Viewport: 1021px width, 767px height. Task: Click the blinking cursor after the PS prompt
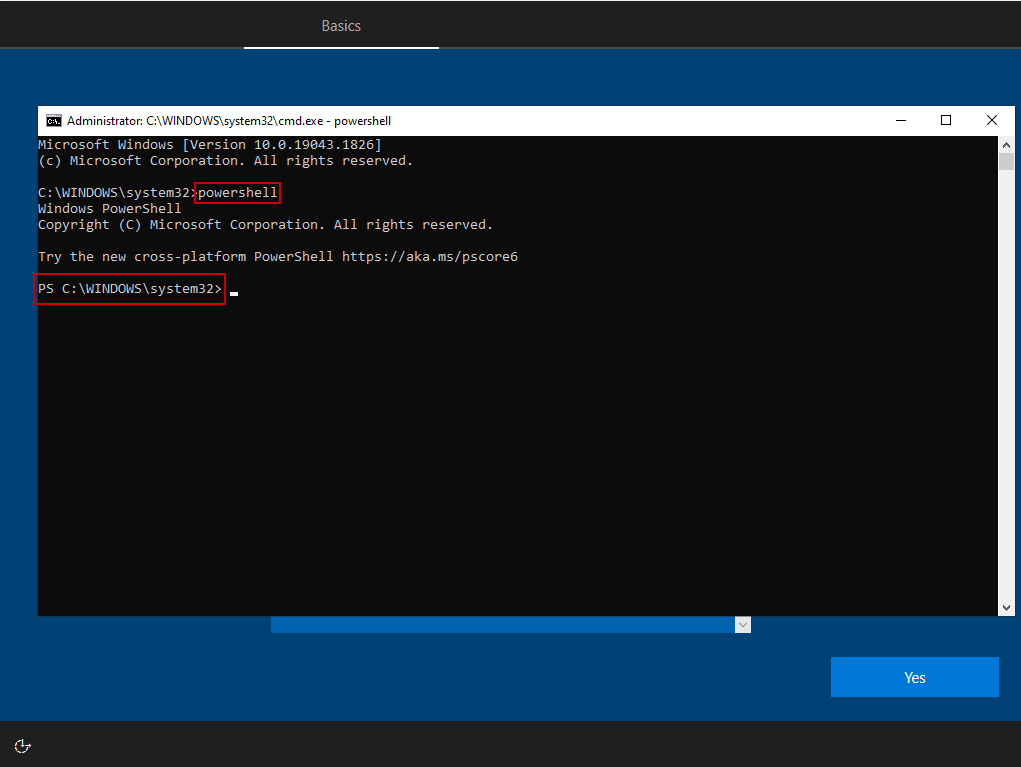click(x=234, y=292)
